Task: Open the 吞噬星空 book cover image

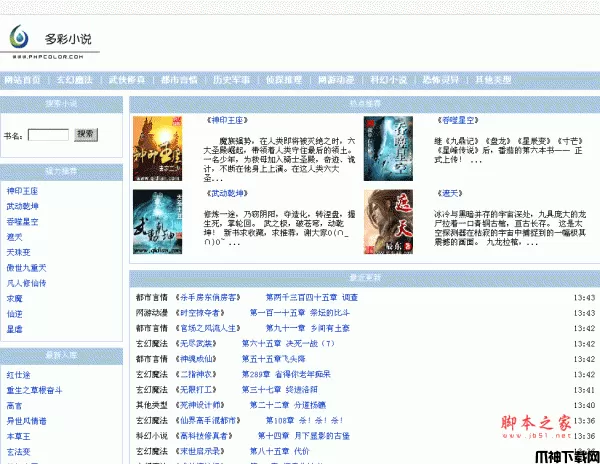Action: [389, 144]
